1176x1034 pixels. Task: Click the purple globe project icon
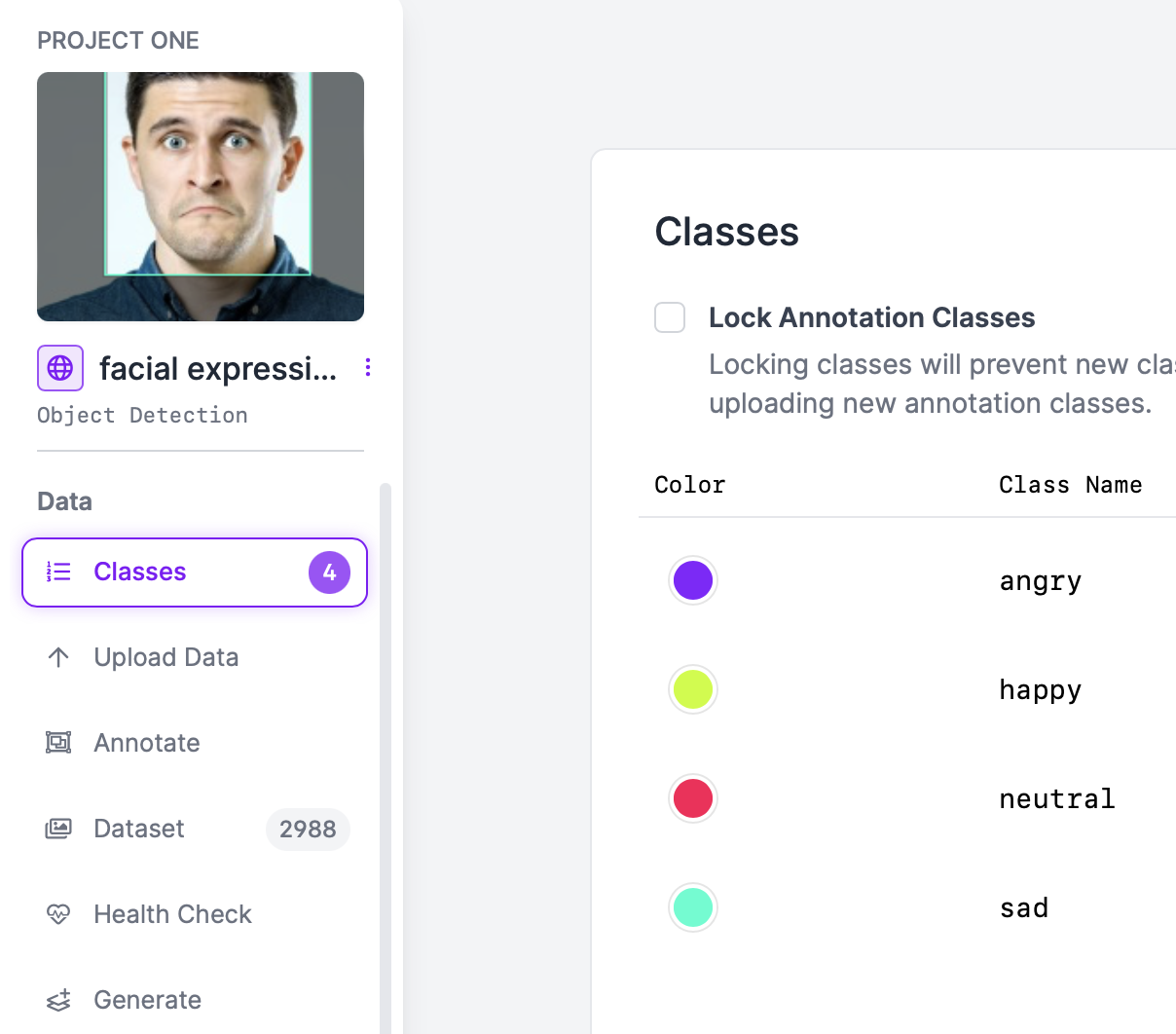(59, 368)
